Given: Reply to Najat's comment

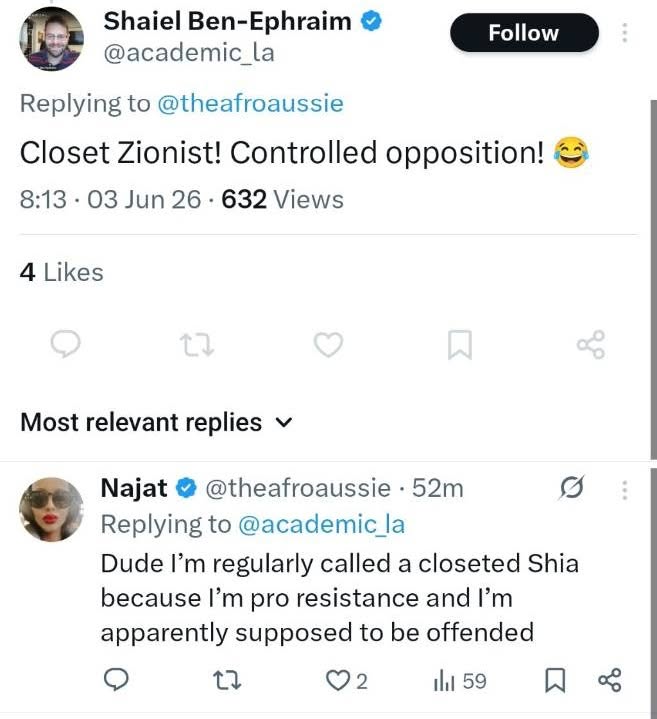Looking at the screenshot, I should tap(116, 680).
